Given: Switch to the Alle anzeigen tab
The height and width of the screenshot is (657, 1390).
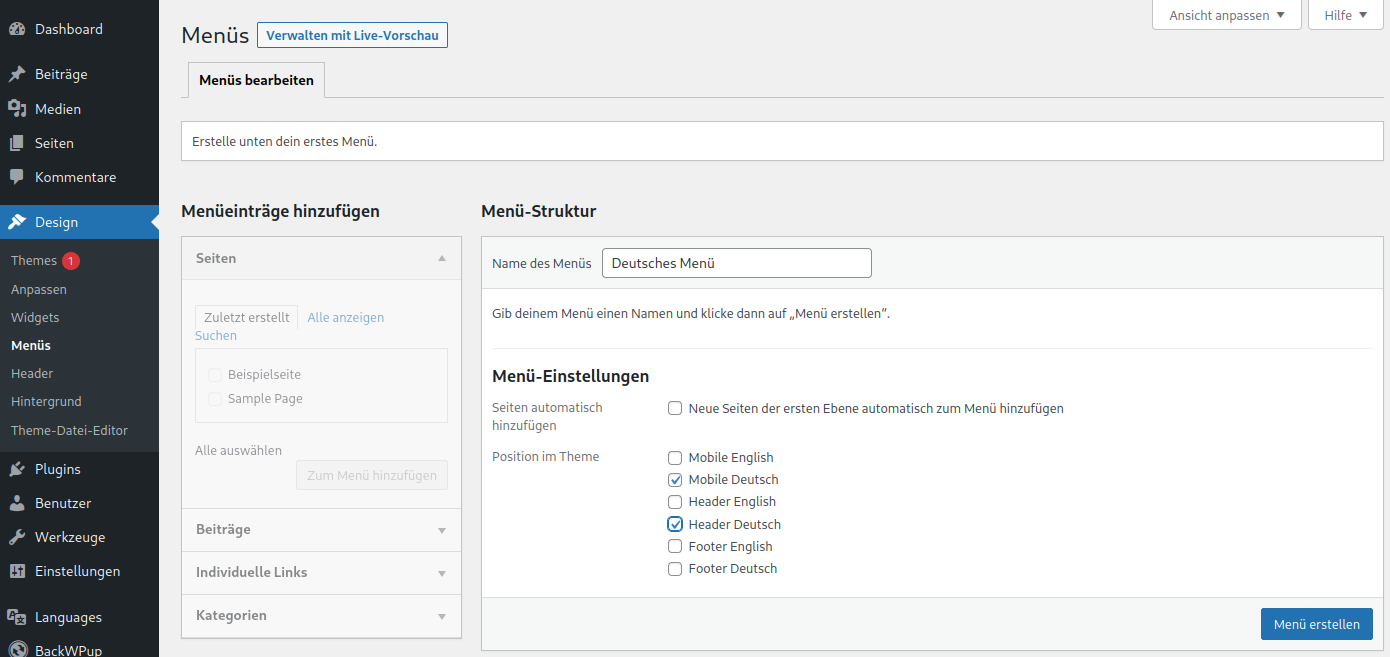Looking at the screenshot, I should click(346, 317).
